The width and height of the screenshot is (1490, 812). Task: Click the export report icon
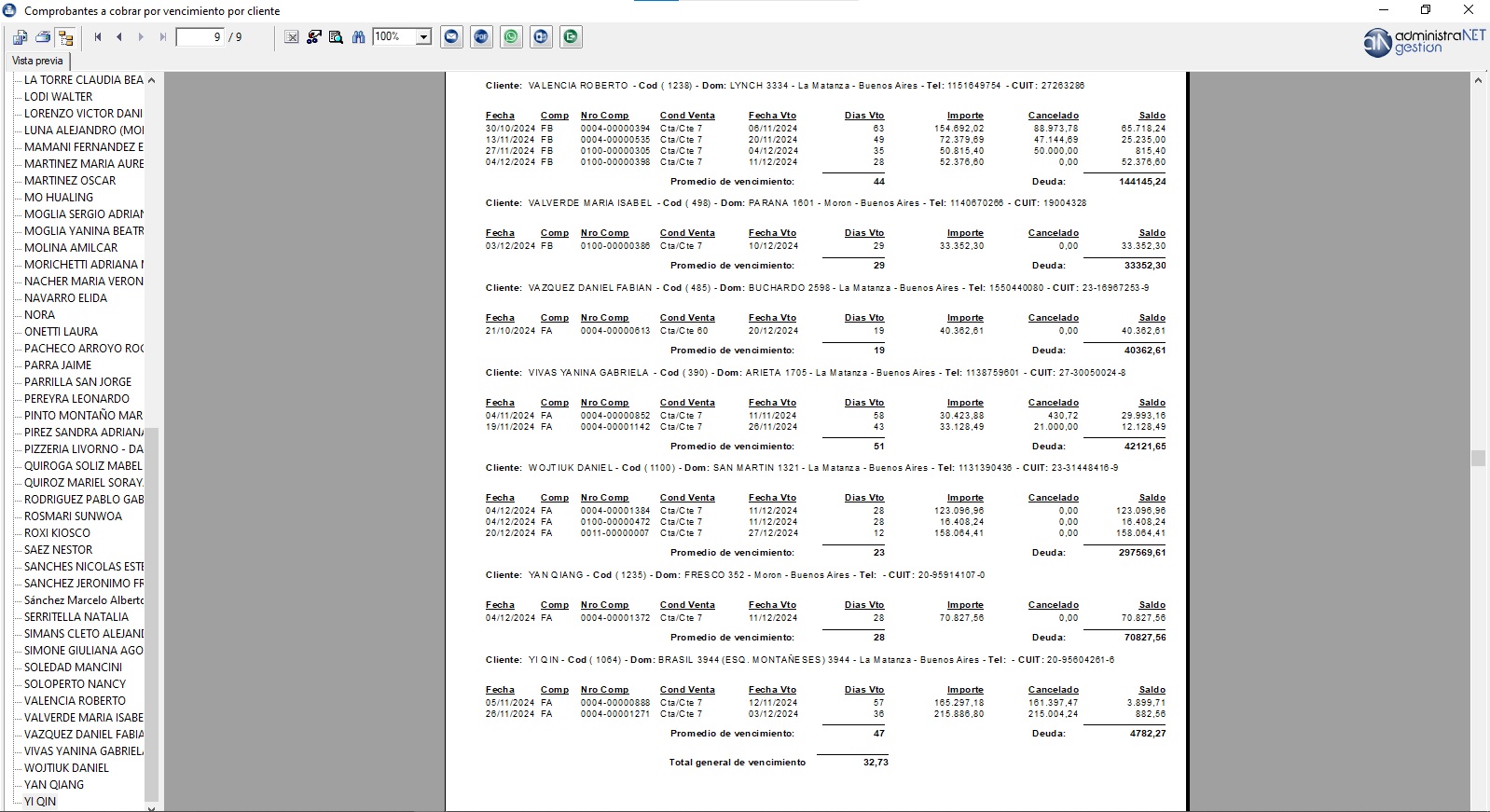[x=20, y=37]
